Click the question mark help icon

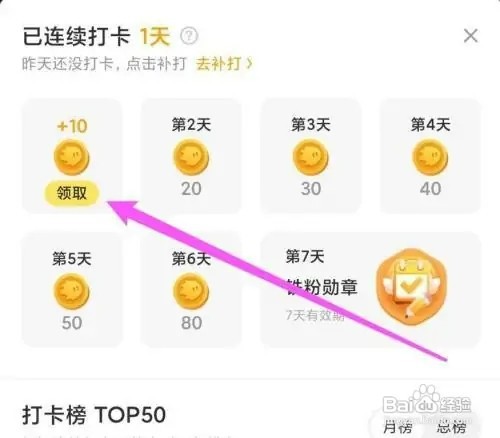pyautogui.click(x=189, y=35)
